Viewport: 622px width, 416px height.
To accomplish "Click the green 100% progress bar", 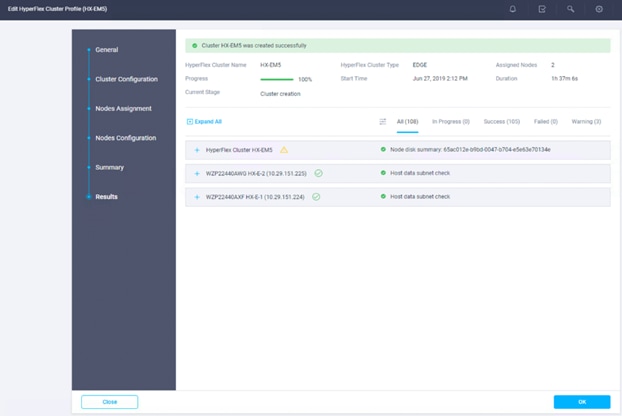I will (277, 79).
